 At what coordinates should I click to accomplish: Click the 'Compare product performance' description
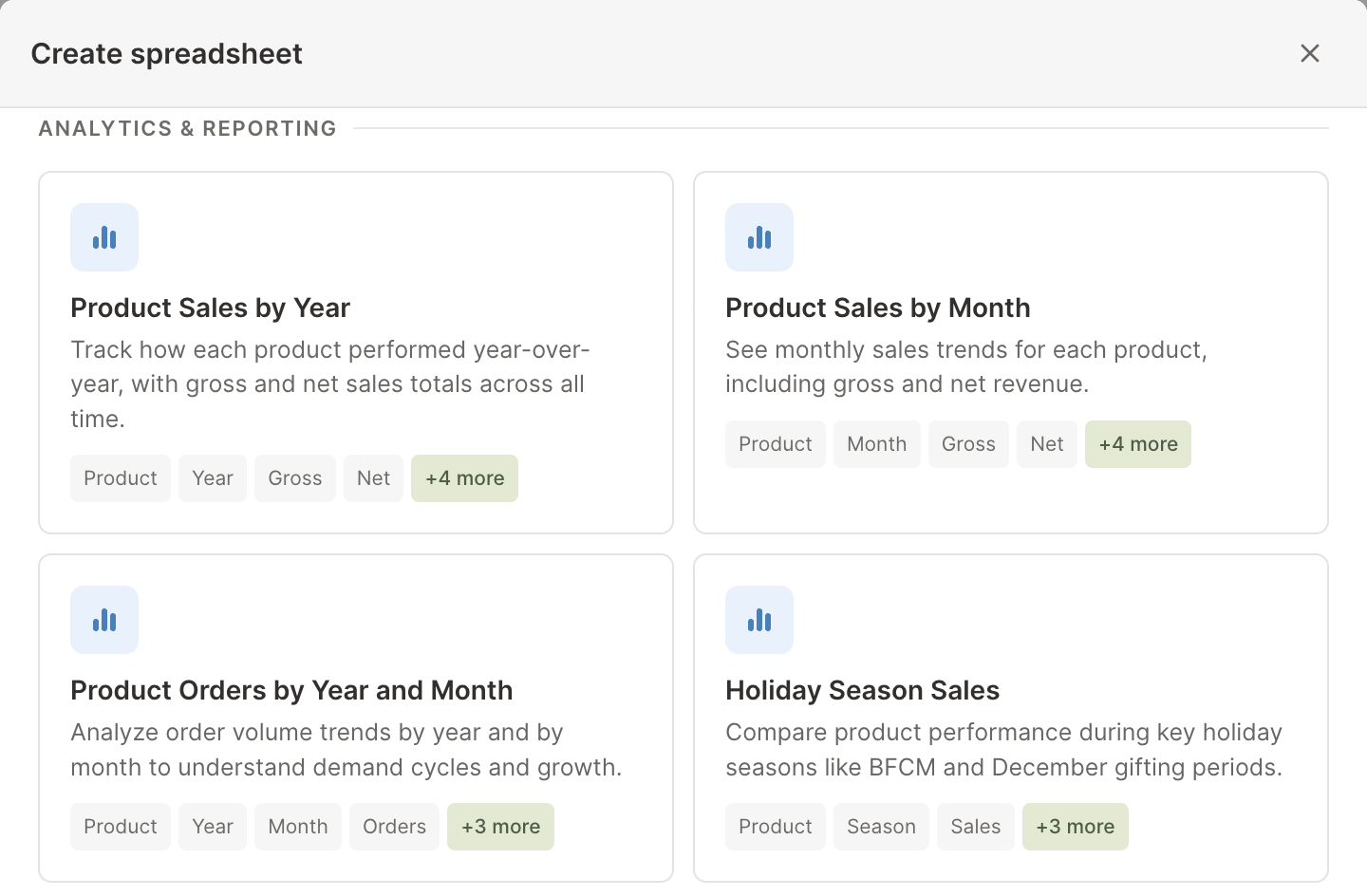point(1004,750)
